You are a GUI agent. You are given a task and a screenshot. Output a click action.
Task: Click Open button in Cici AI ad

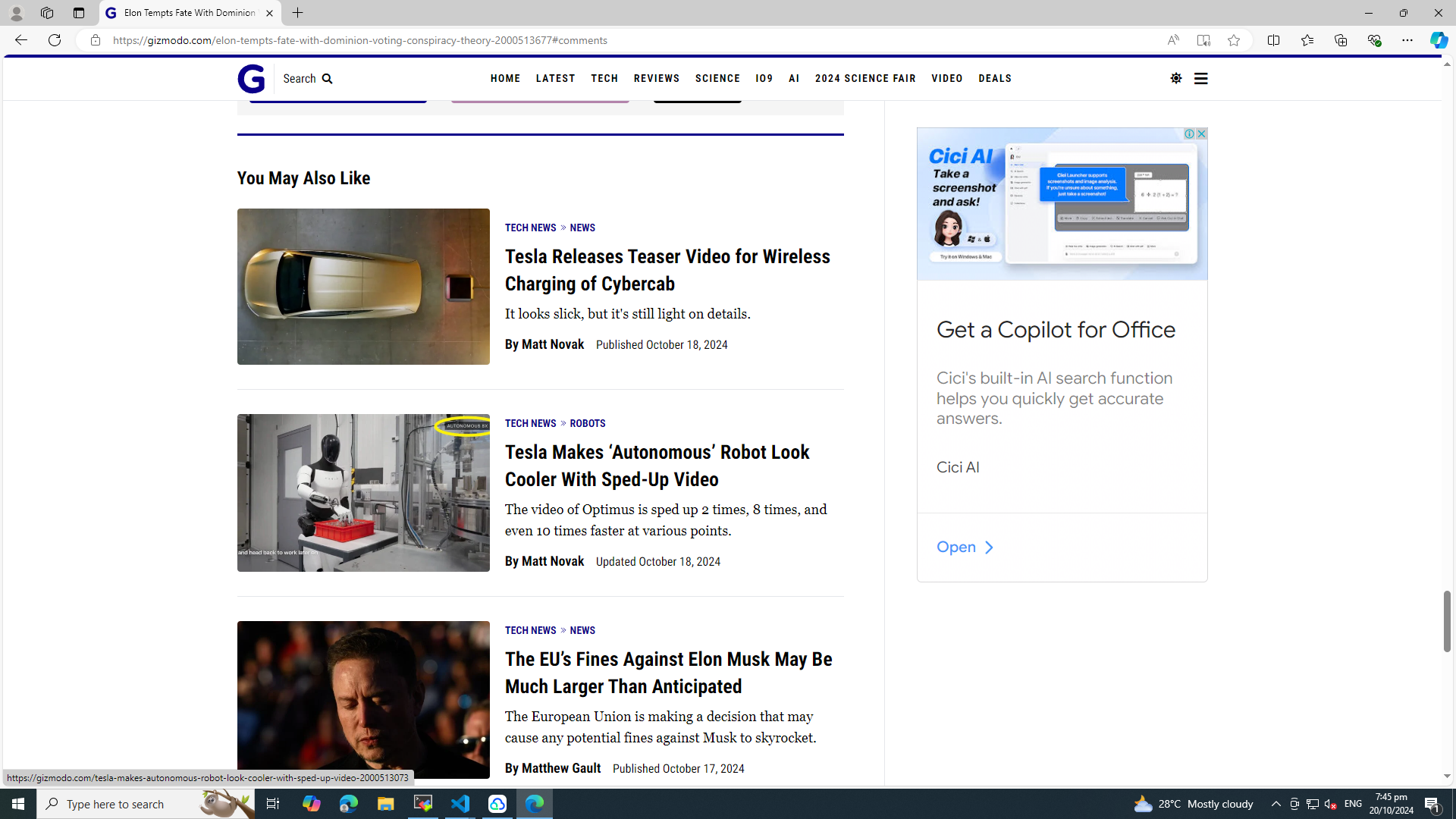[965, 547]
